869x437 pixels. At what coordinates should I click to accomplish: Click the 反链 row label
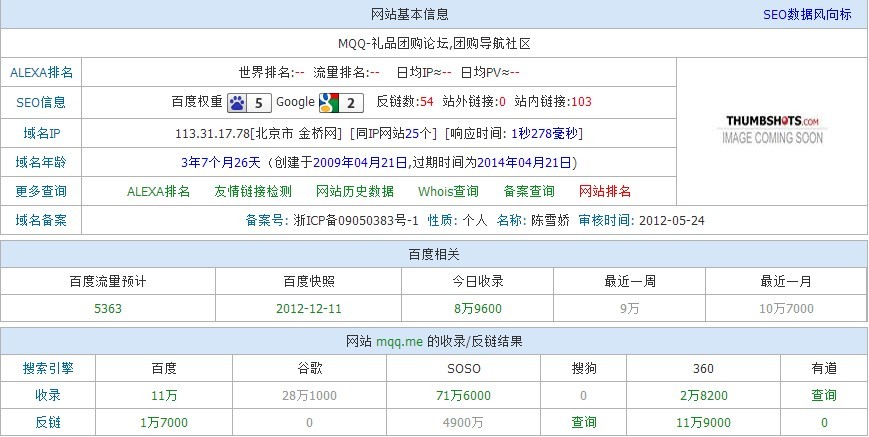pyautogui.click(x=48, y=423)
